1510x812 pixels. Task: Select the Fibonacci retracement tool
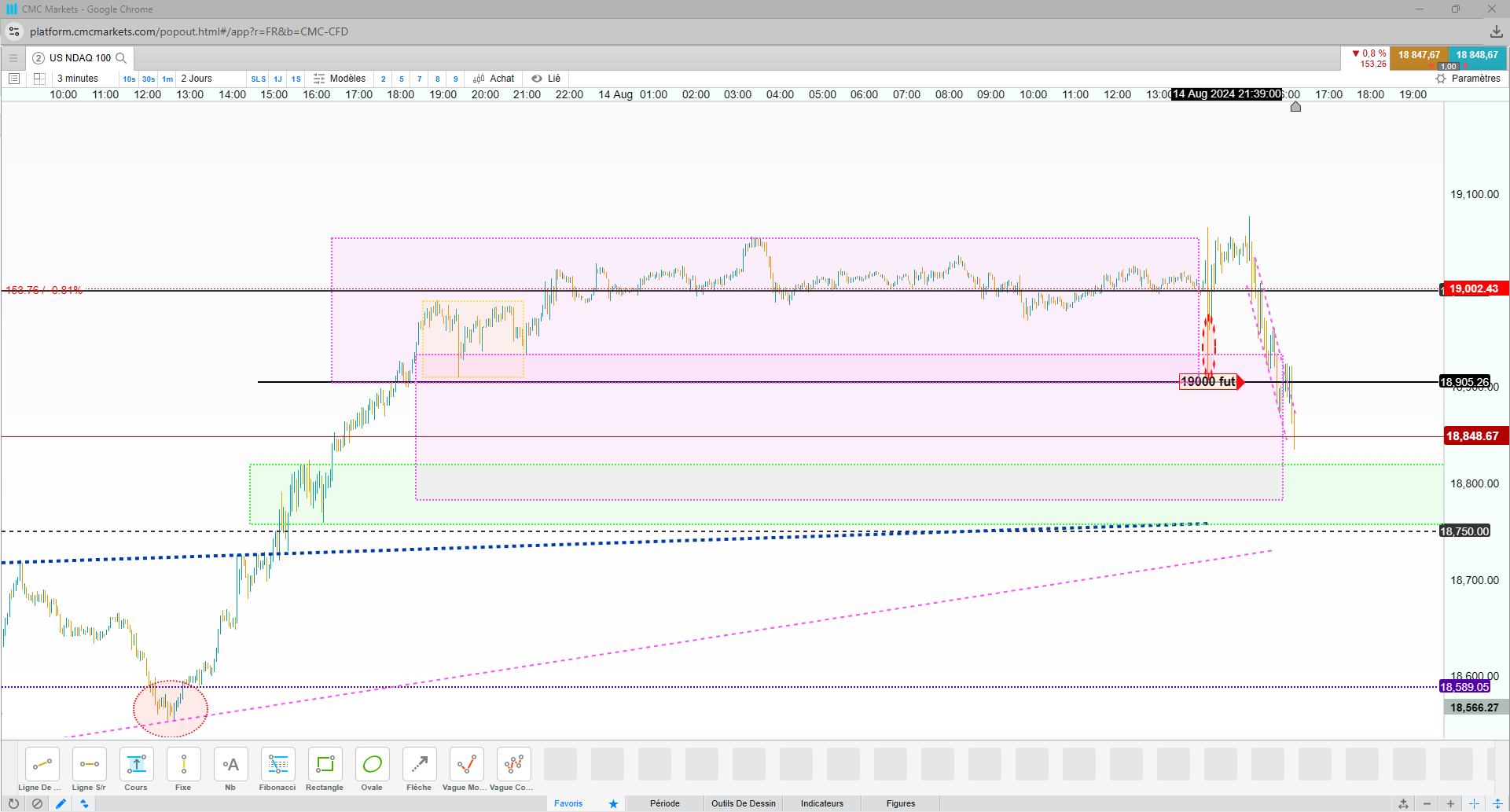tap(277, 764)
